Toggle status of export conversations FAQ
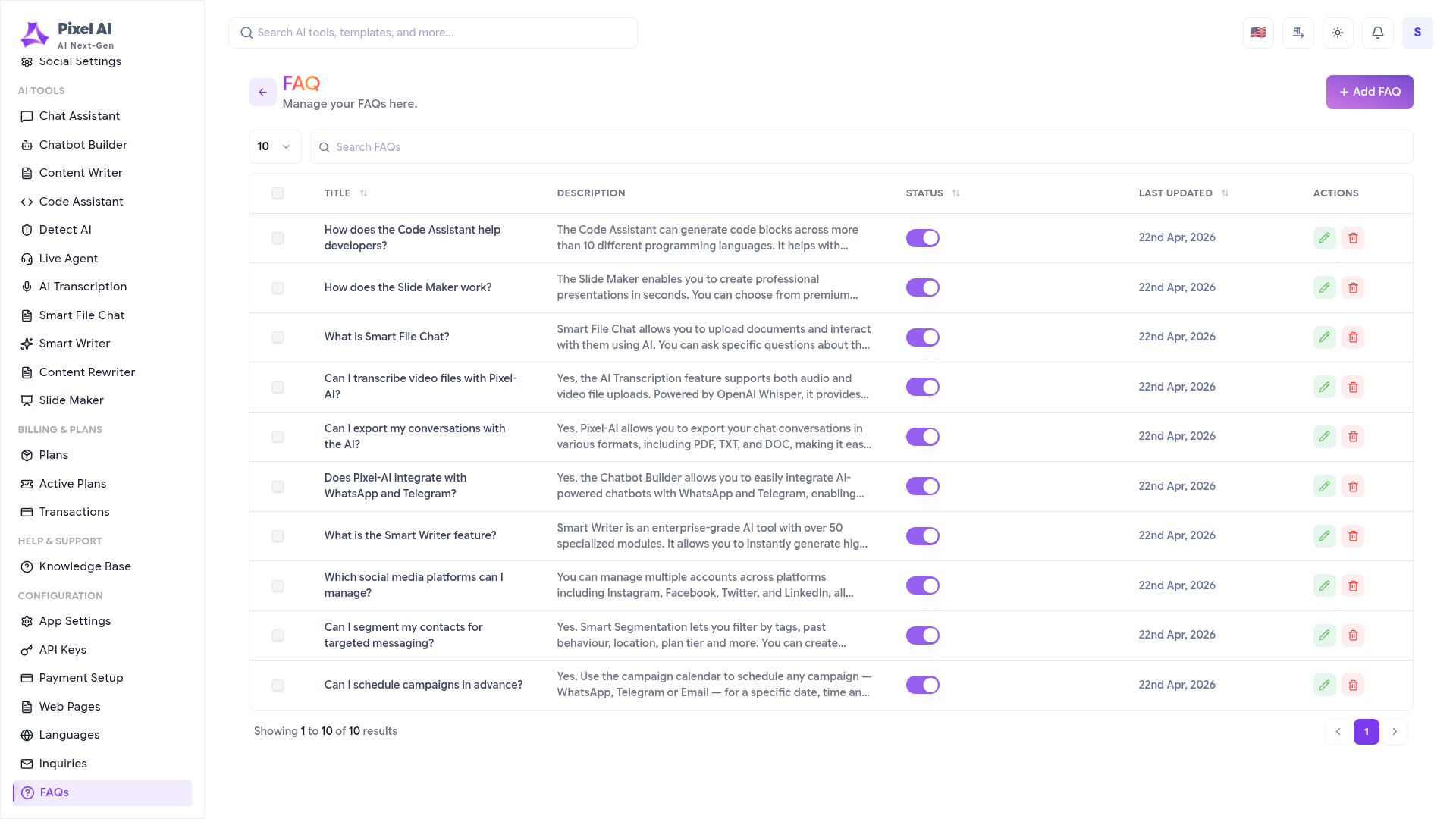 923,437
